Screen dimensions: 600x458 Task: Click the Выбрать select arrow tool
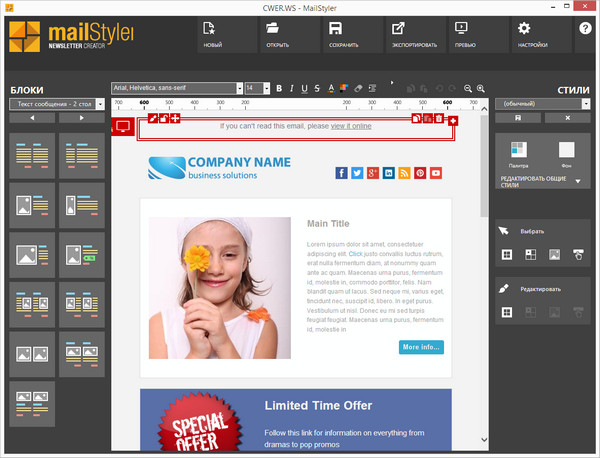(x=504, y=231)
